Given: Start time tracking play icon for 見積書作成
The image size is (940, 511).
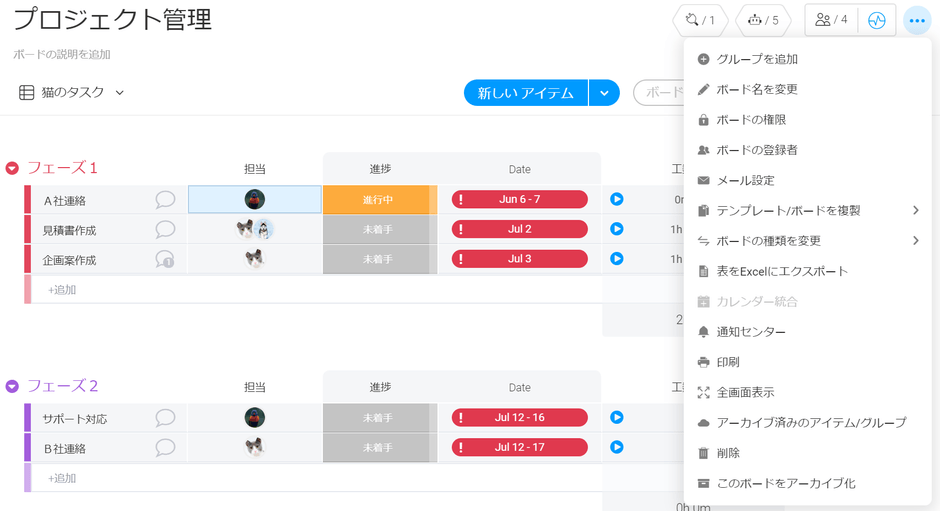Looking at the screenshot, I should (617, 229).
